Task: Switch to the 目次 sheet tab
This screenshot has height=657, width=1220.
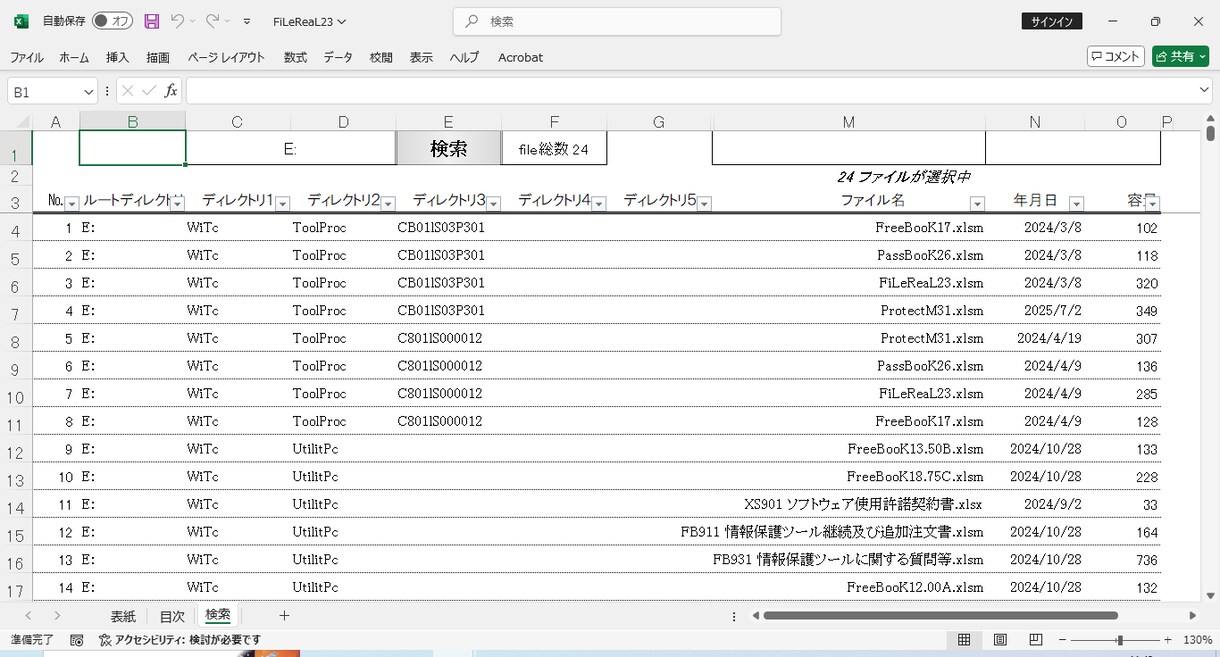Action: [172, 616]
